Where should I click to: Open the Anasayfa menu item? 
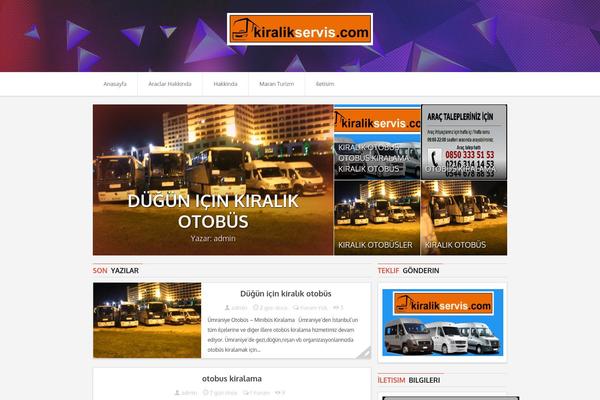115,84
